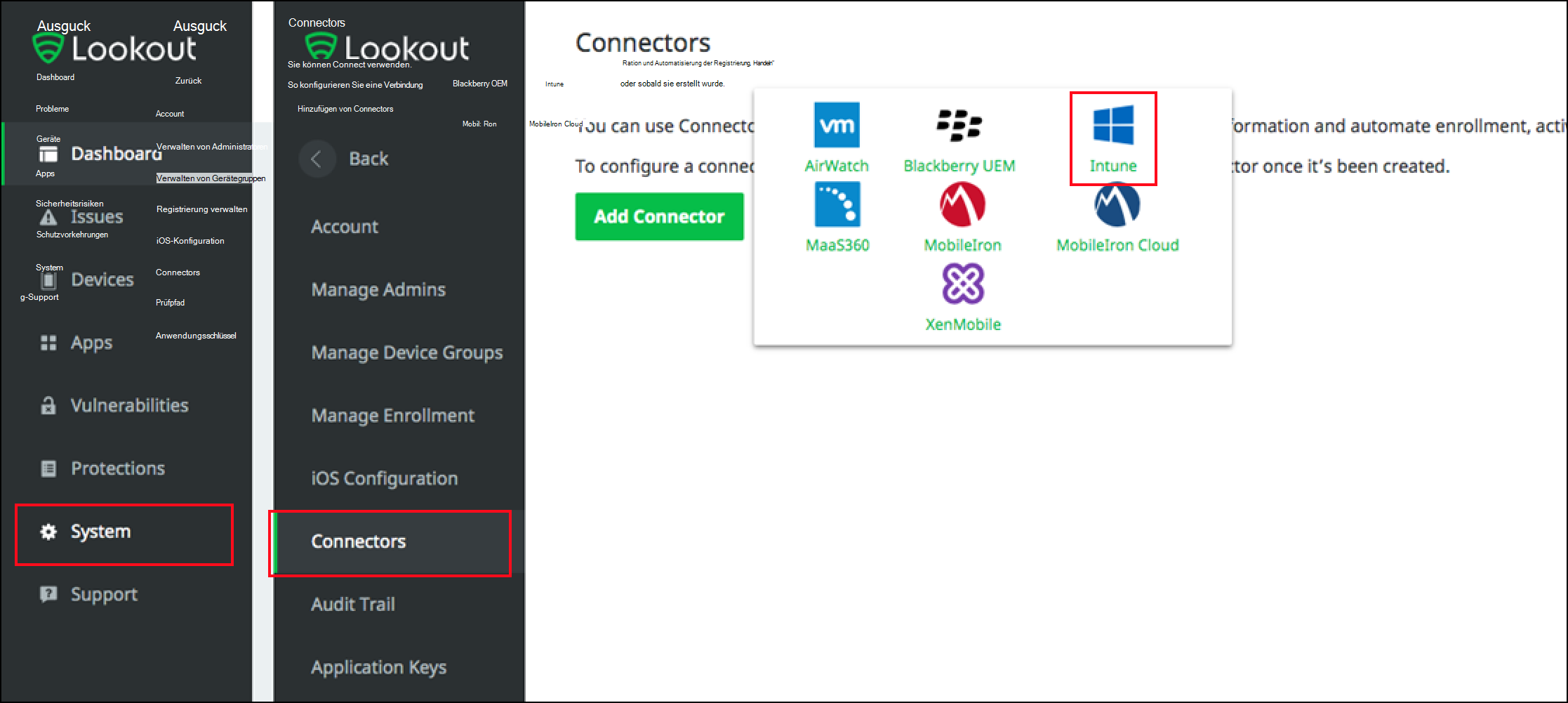Click the AirWatch label link
The image size is (1568, 703).
837,166
